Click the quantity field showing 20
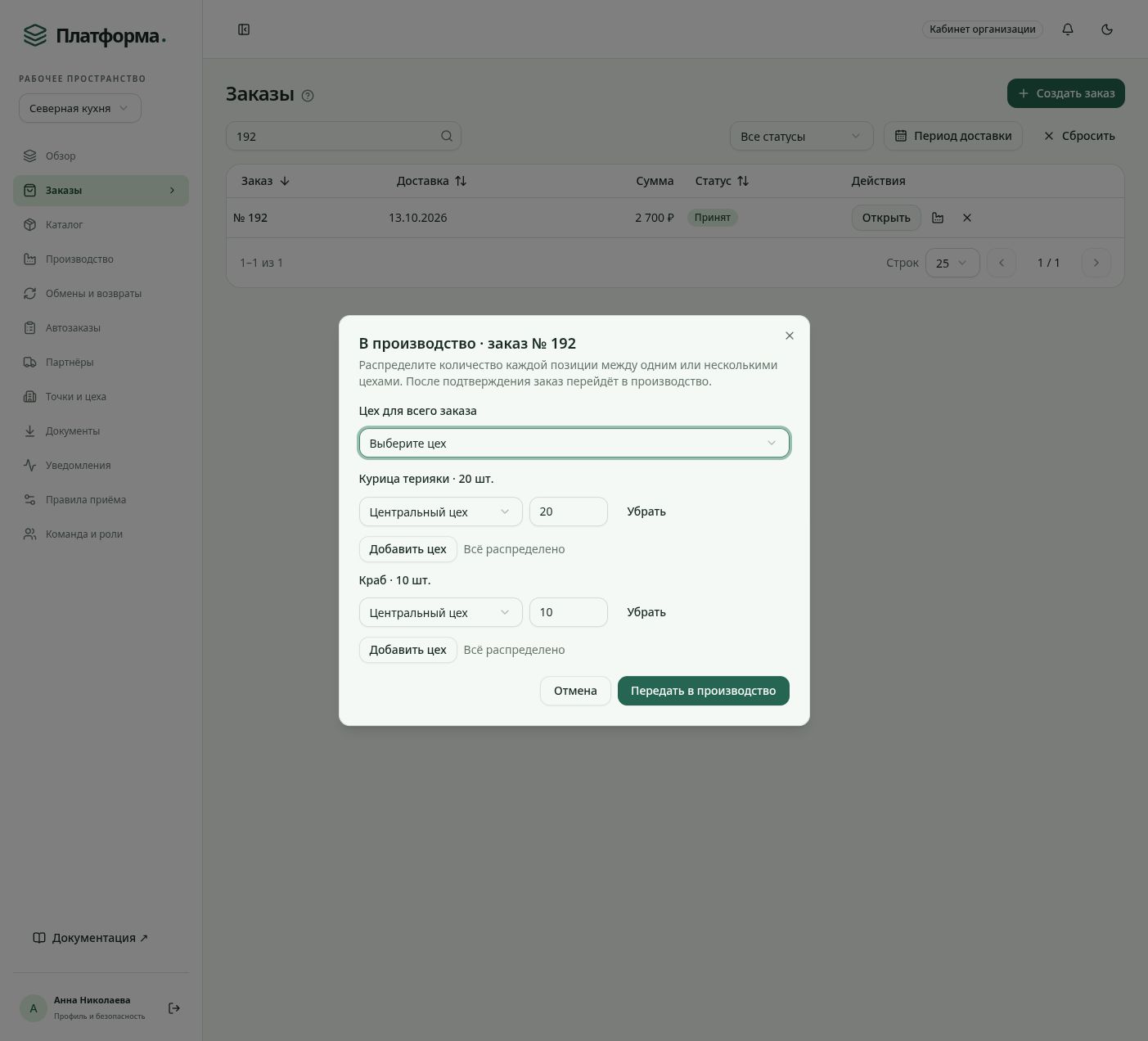1148x1041 pixels. [x=569, y=511]
